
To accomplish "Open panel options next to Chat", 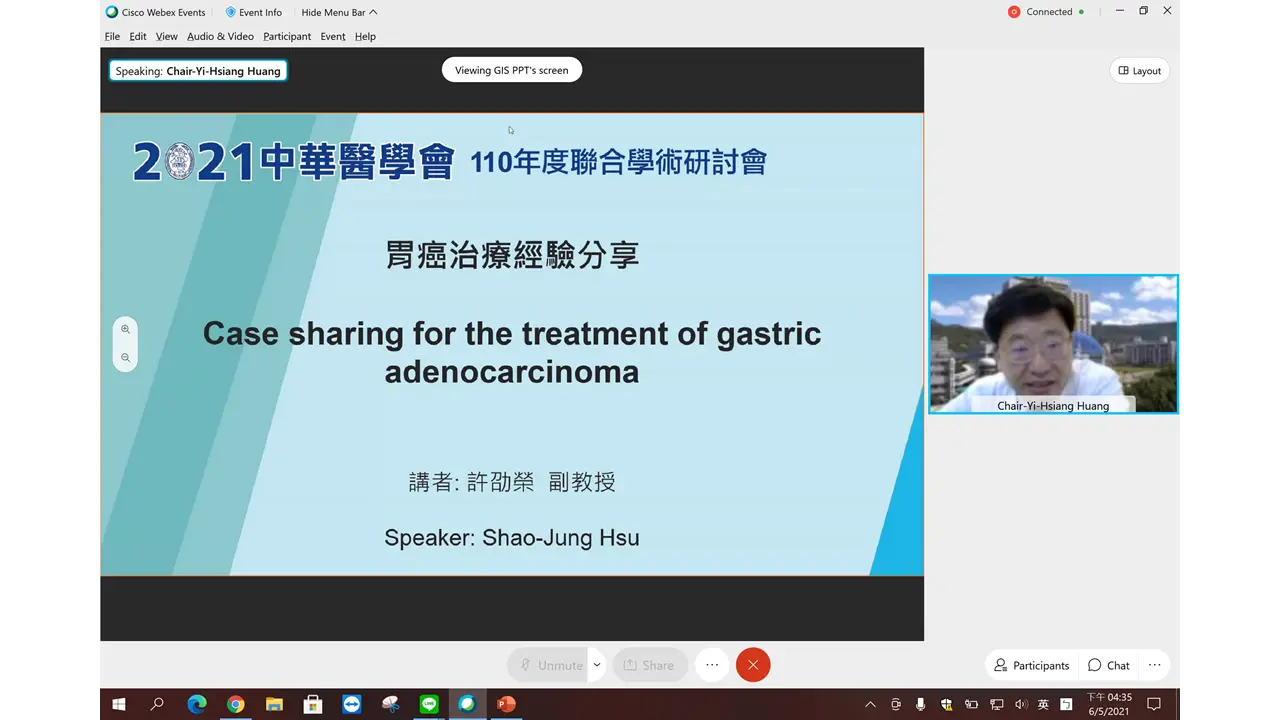I will [x=1154, y=665].
